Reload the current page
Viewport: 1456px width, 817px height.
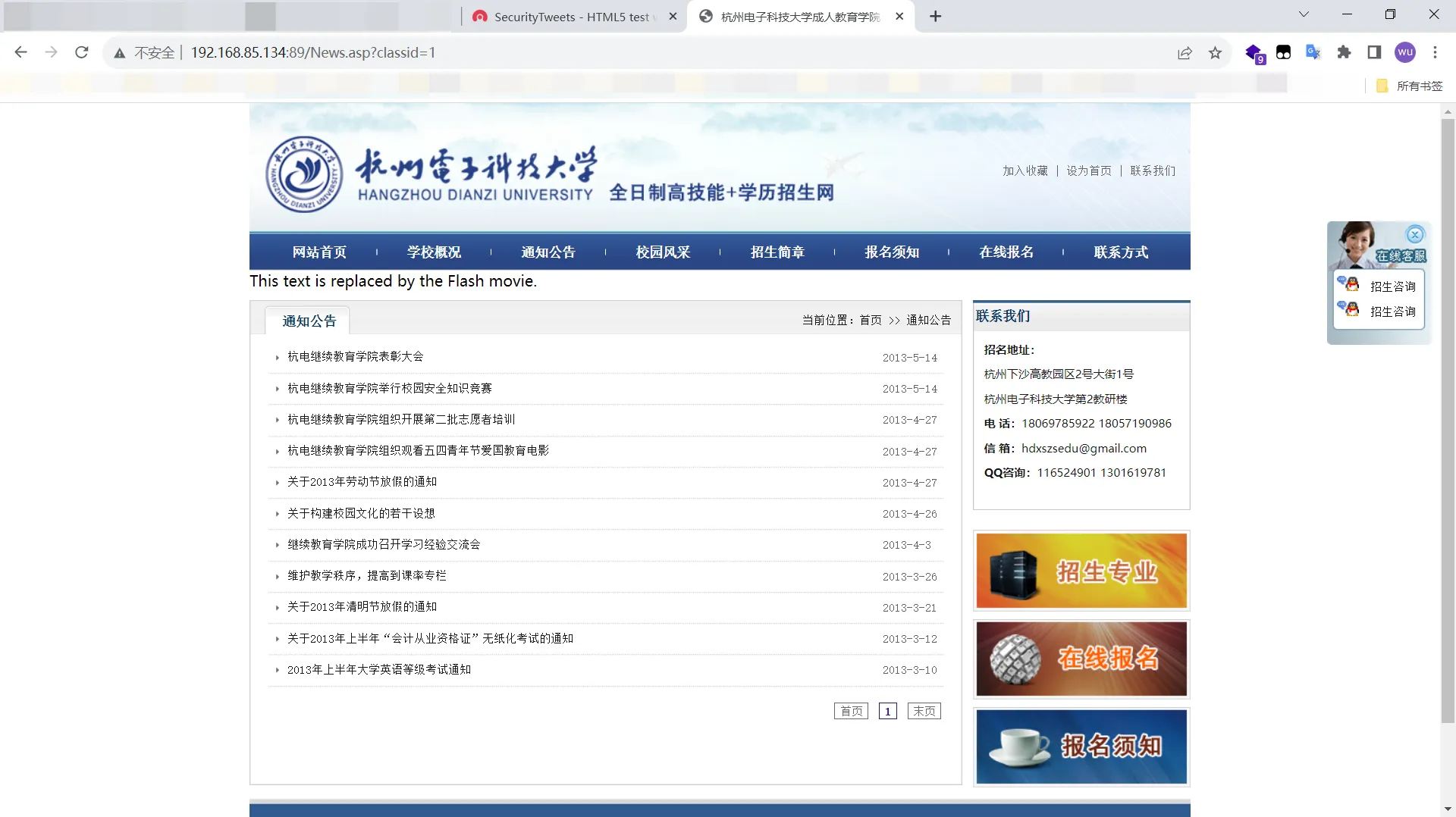pyautogui.click(x=81, y=52)
